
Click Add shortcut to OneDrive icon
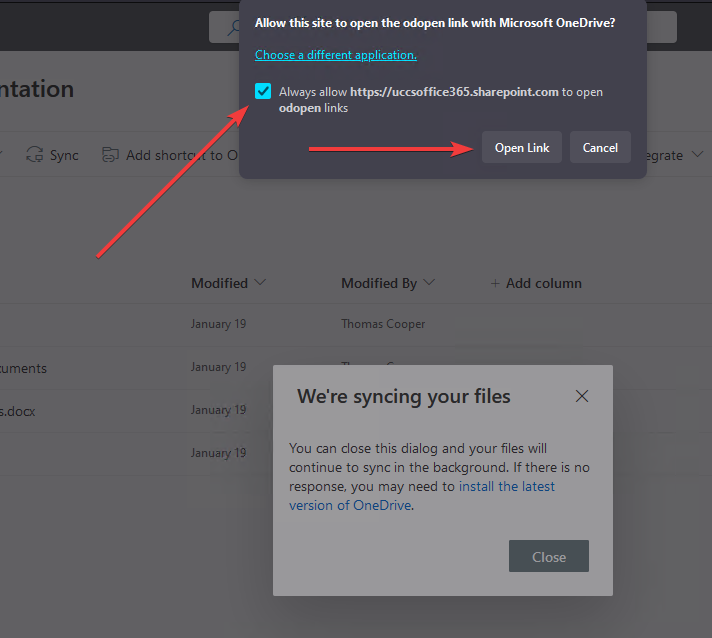pyautogui.click(x=110, y=155)
